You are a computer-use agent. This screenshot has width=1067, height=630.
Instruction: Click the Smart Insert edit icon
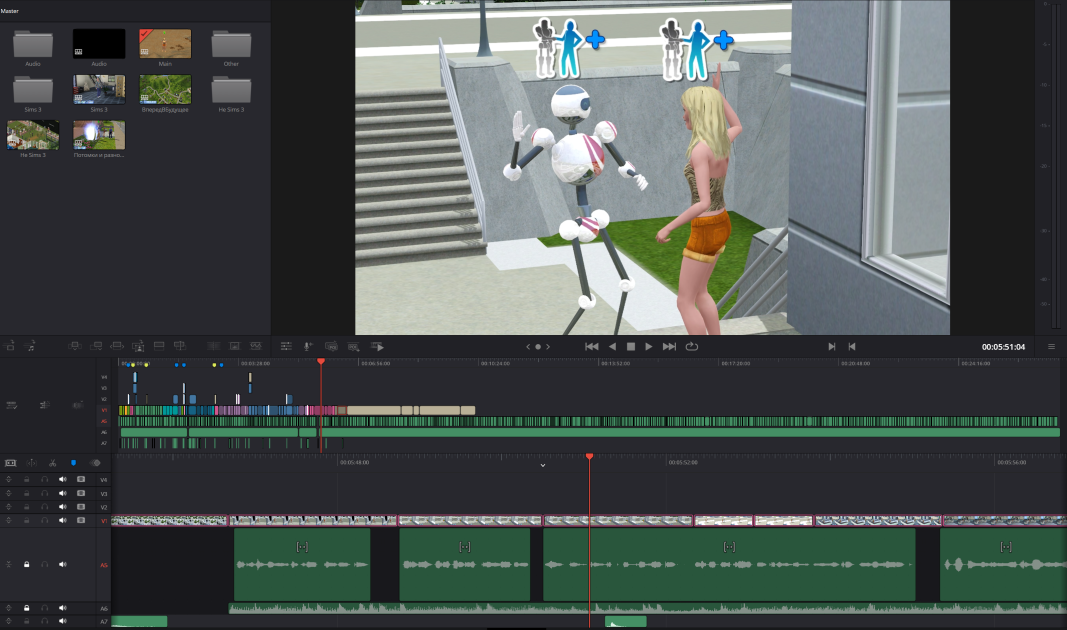click(x=75, y=346)
